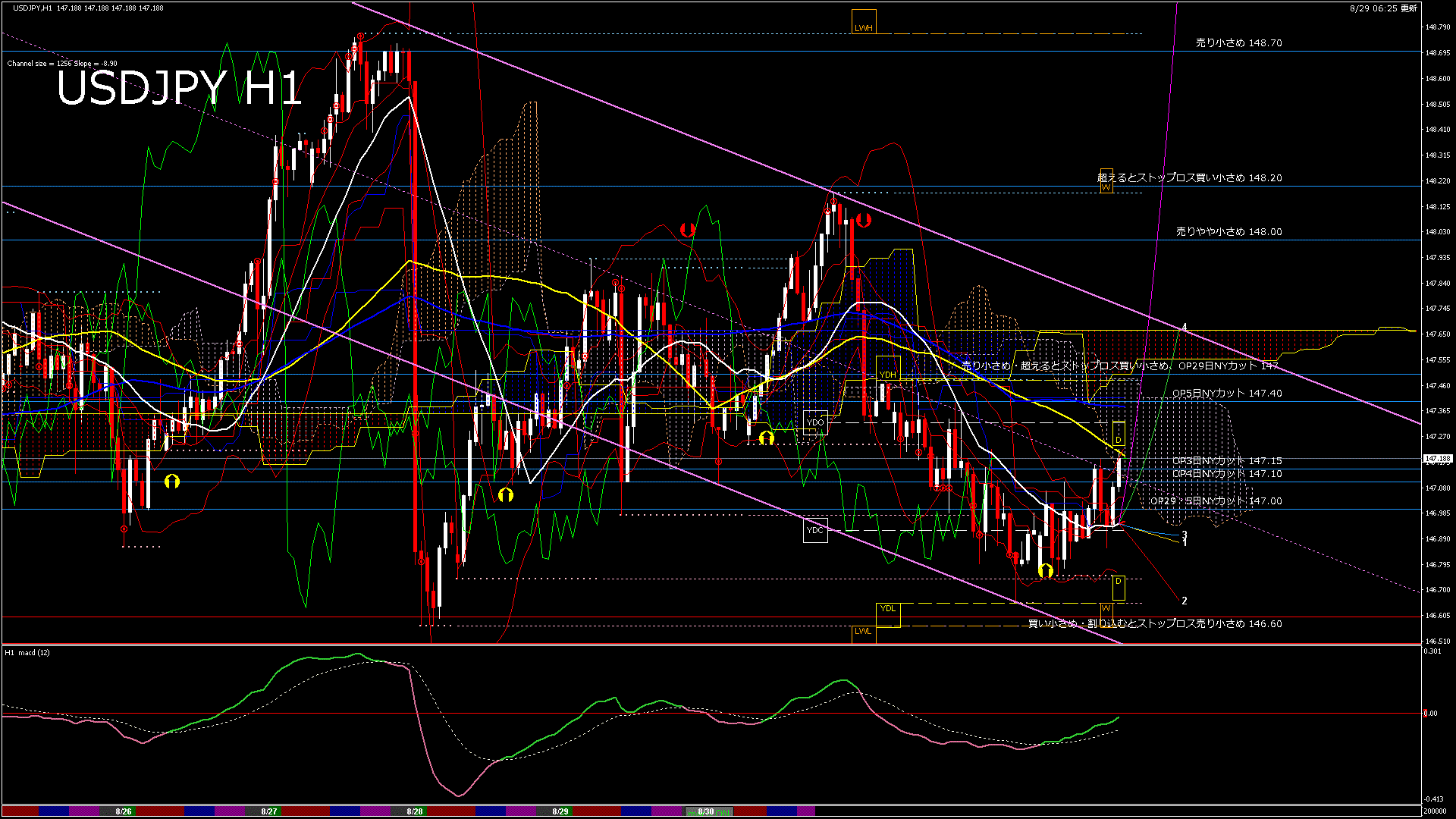This screenshot has width=1456, height=819.
Task: Click the YDO white label box
Action: point(815,422)
